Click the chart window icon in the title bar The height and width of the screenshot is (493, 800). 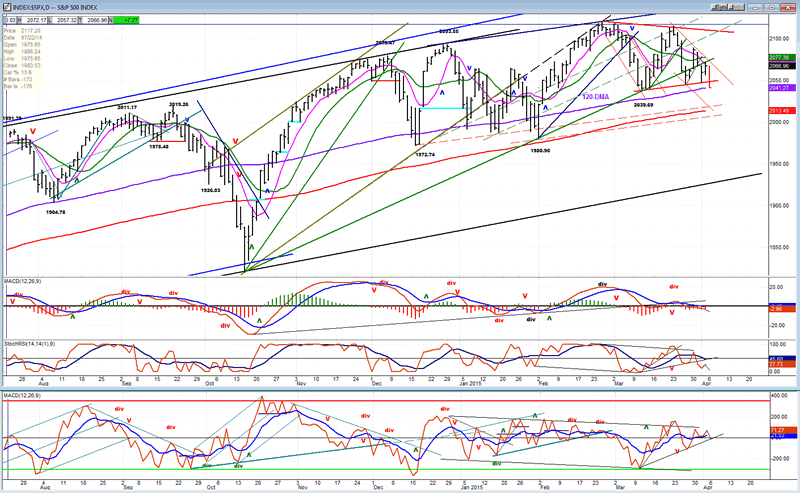pyautogui.click(x=7, y=7)
